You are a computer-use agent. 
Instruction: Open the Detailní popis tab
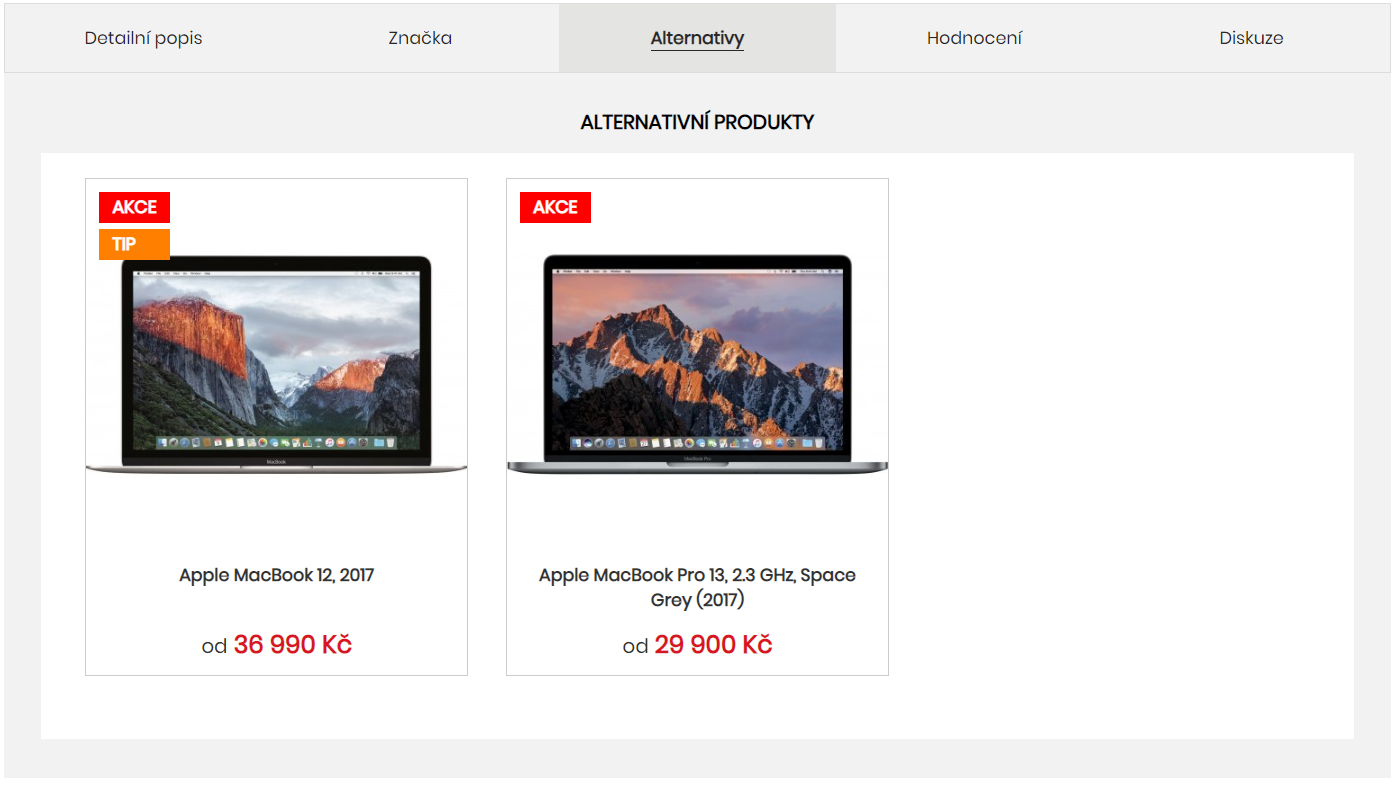143,38
